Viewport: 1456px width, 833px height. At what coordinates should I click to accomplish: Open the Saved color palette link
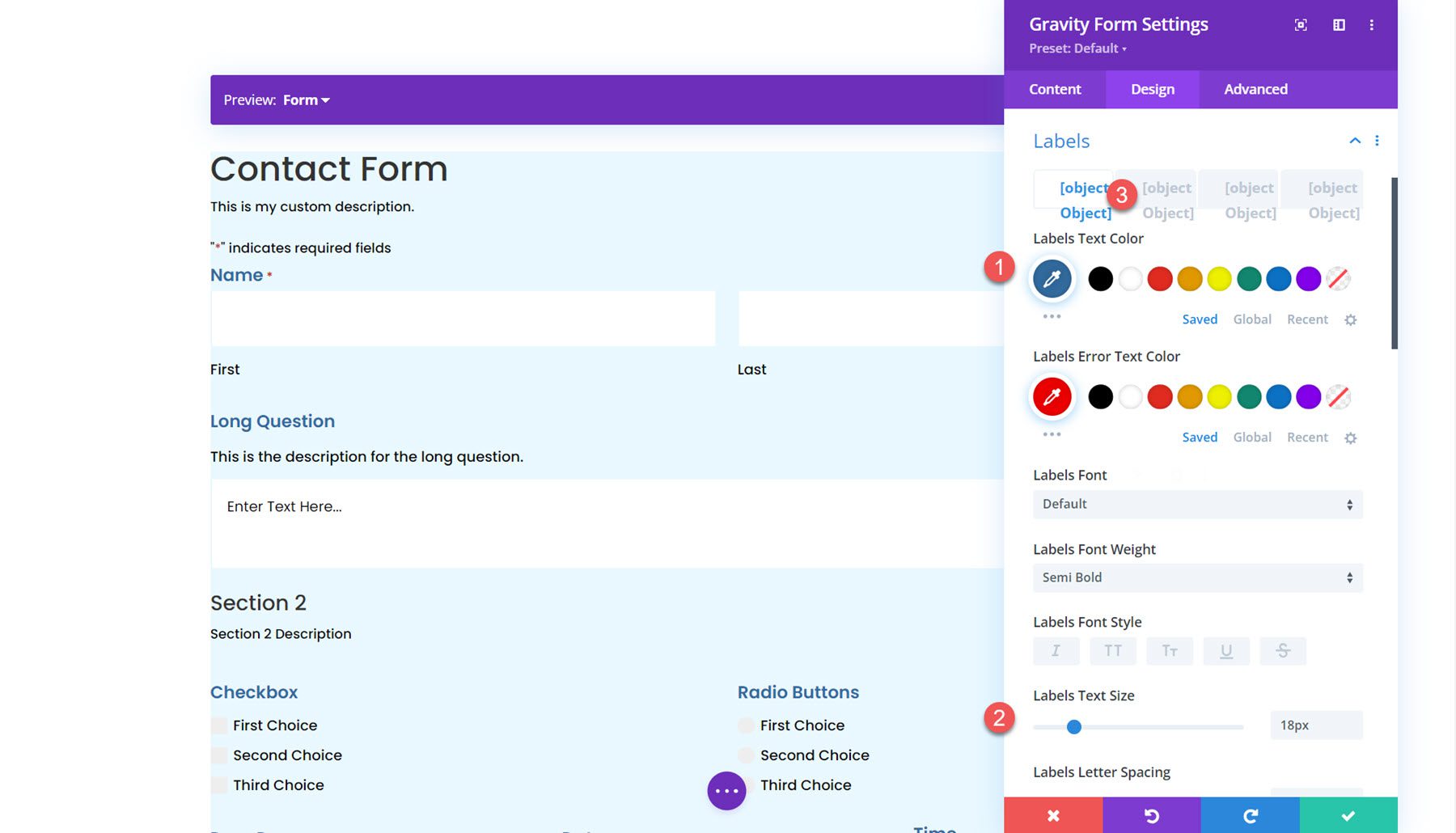(1200, 319)
